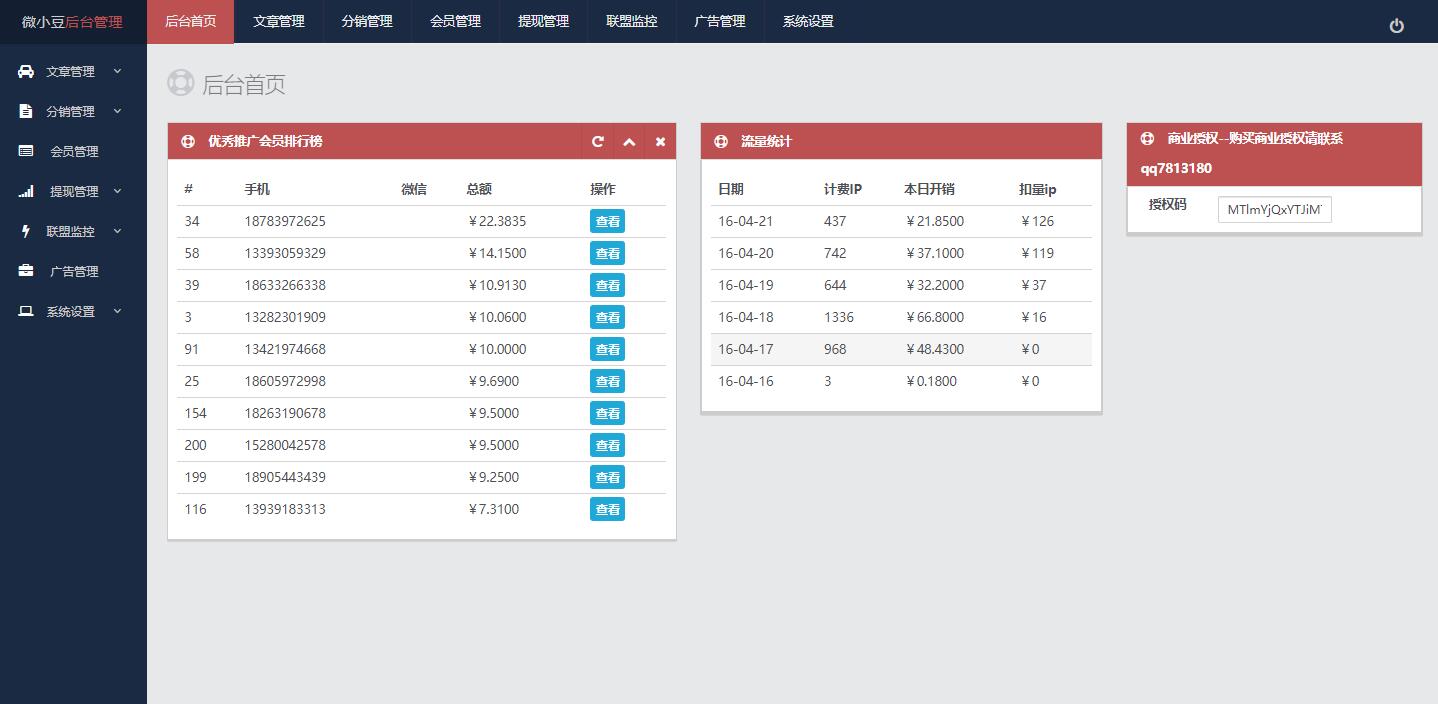Select the 16-04-17 traffic statistics row

click(900, 350)
